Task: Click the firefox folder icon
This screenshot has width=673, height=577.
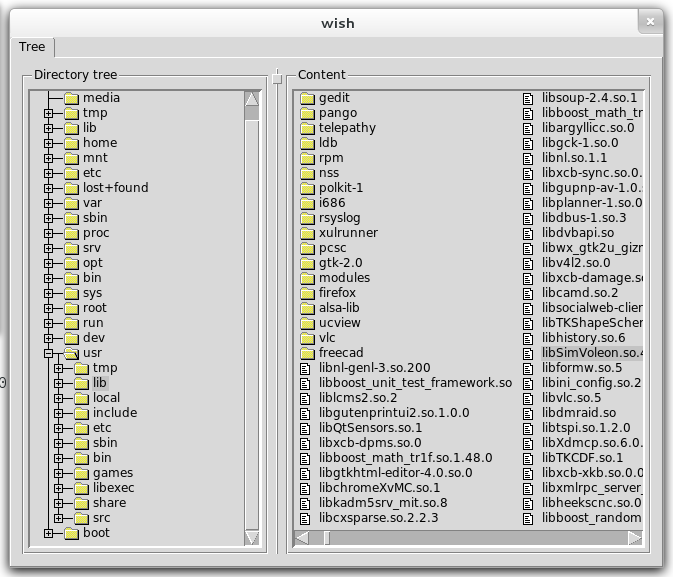Action: (x=307, y=293)
